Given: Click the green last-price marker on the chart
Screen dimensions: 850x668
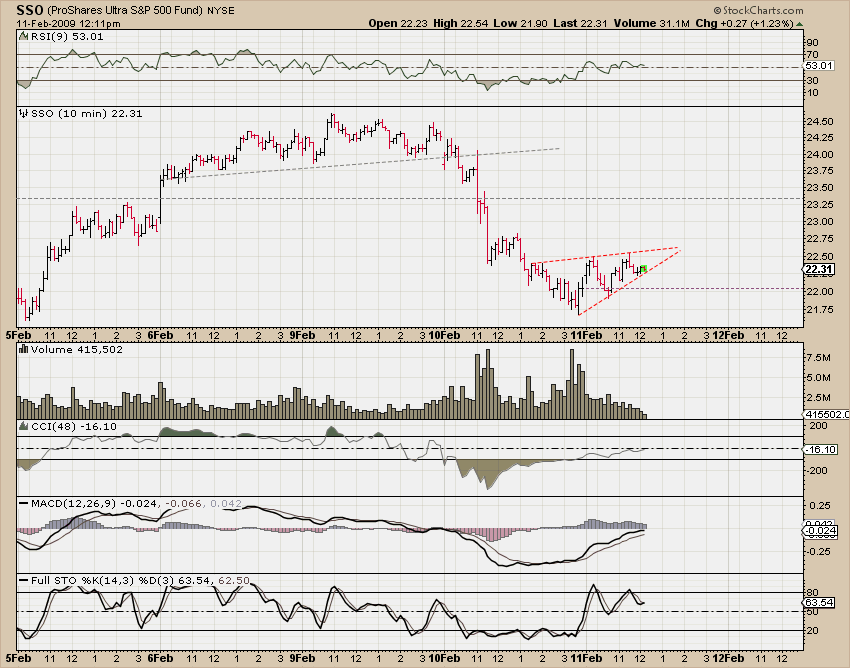Looking at the screenshot, I should tap(643, 268).
